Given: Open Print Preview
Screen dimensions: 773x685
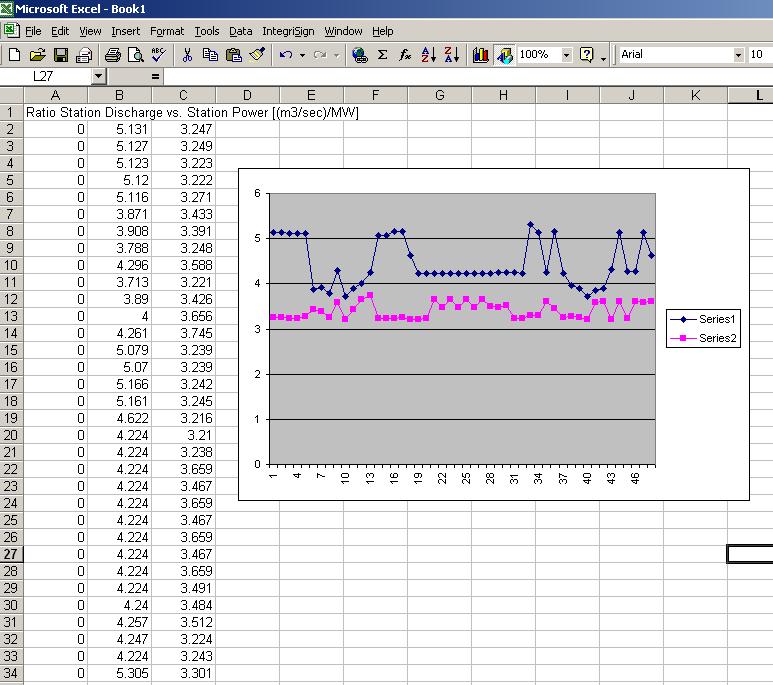Looking at the screenshot, I should click(x=136, y=55).
